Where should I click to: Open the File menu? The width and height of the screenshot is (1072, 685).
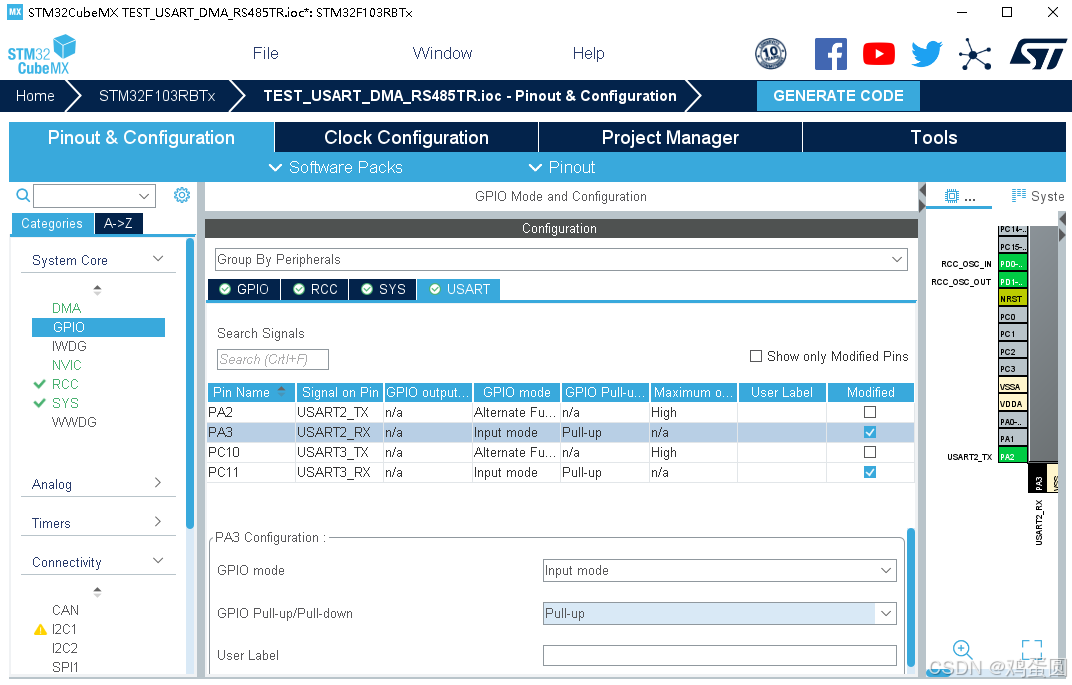[x=265, y=53]
